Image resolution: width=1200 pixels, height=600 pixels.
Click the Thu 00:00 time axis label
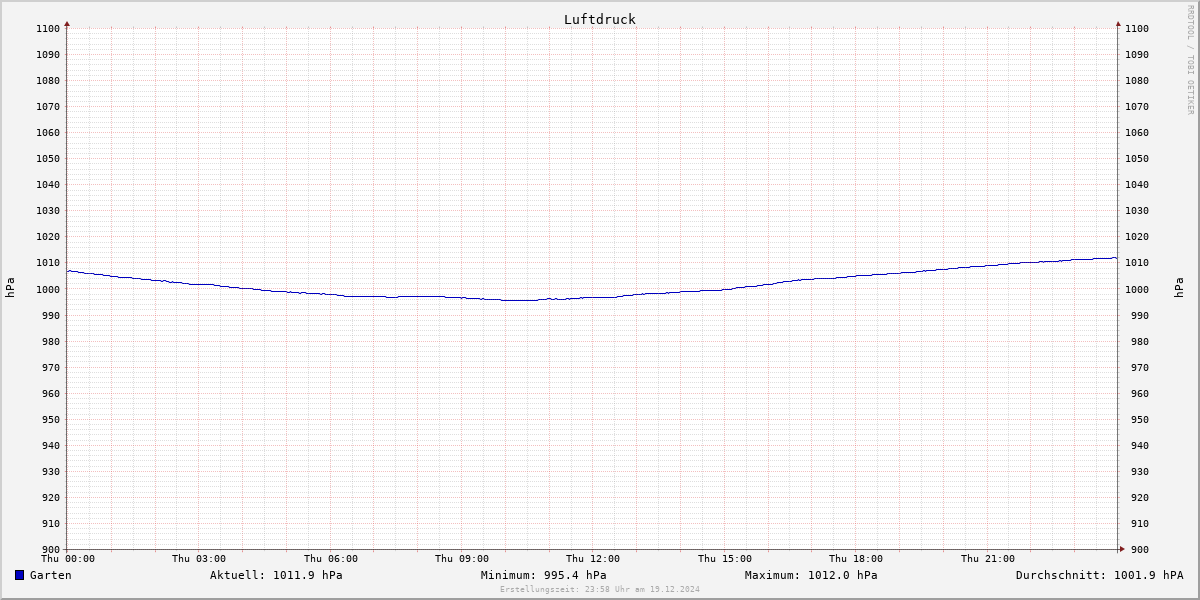pos(68,559)
